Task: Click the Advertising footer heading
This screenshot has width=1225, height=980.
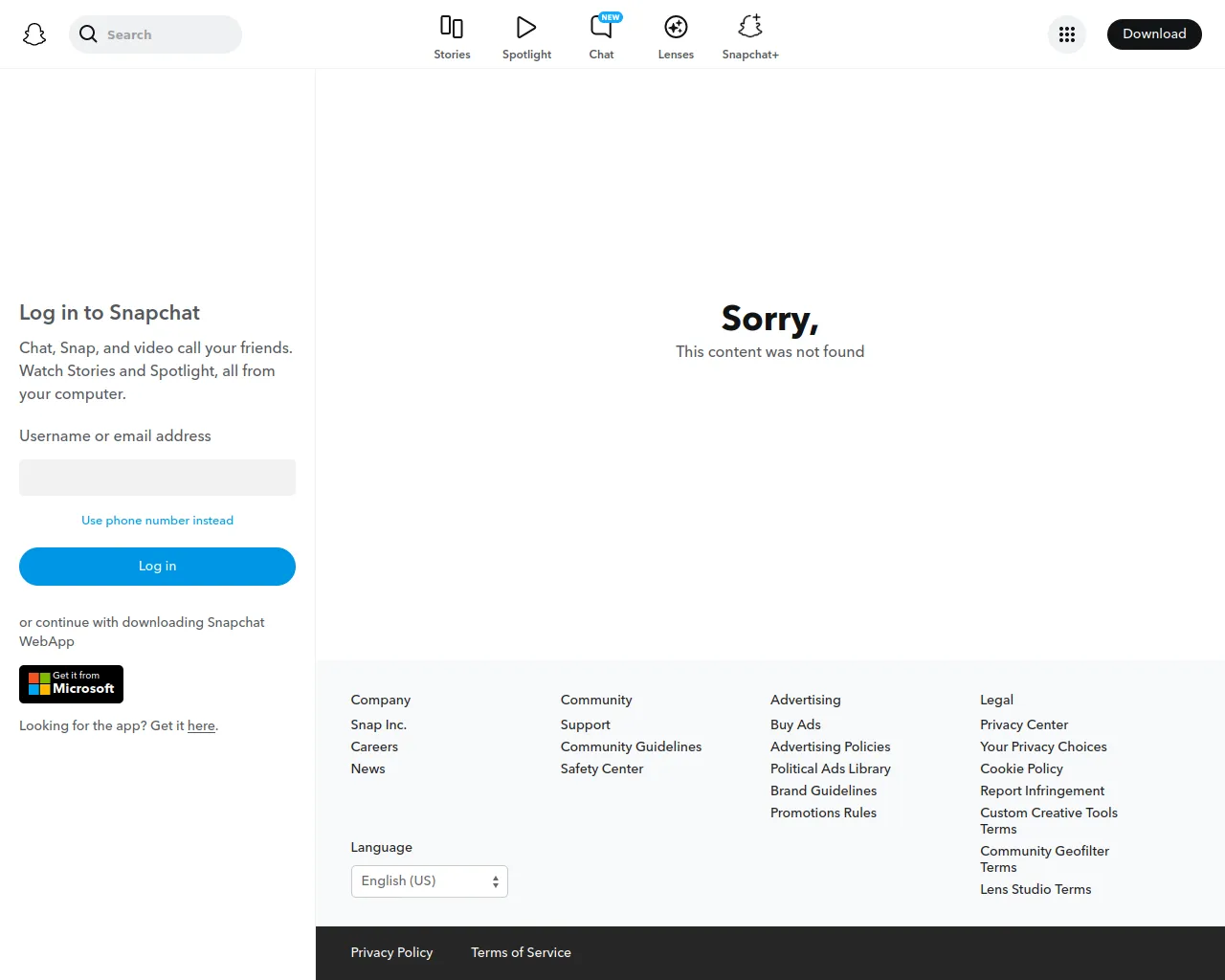Action: [805, 701]
